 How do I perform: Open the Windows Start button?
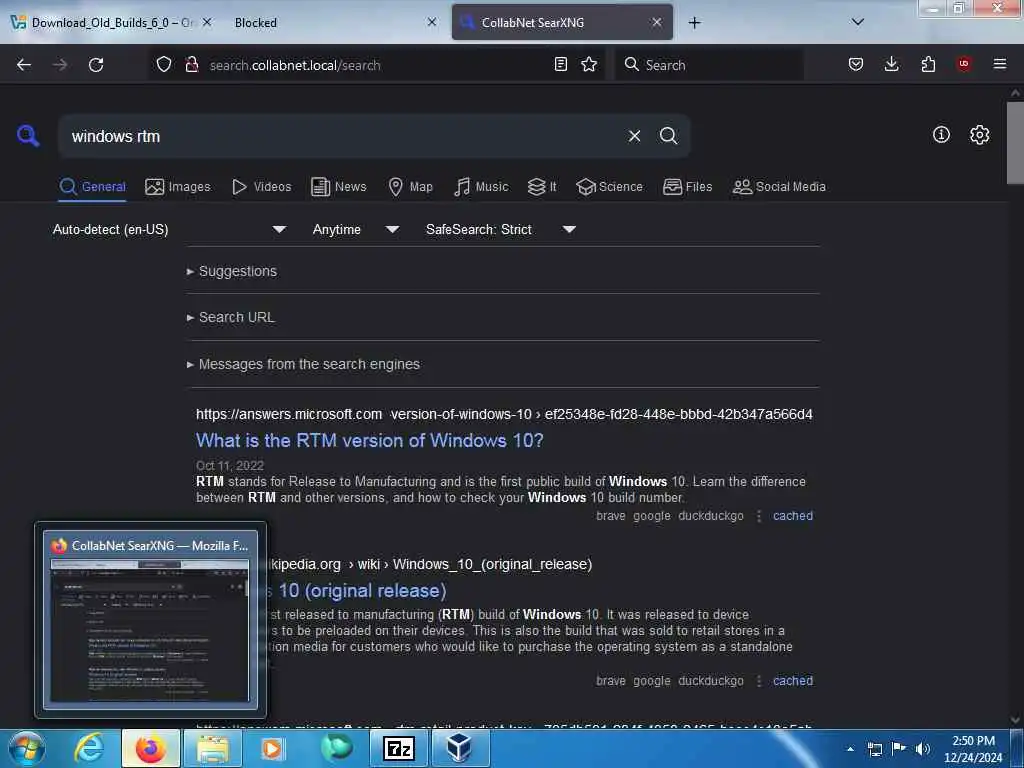(26, 748)
